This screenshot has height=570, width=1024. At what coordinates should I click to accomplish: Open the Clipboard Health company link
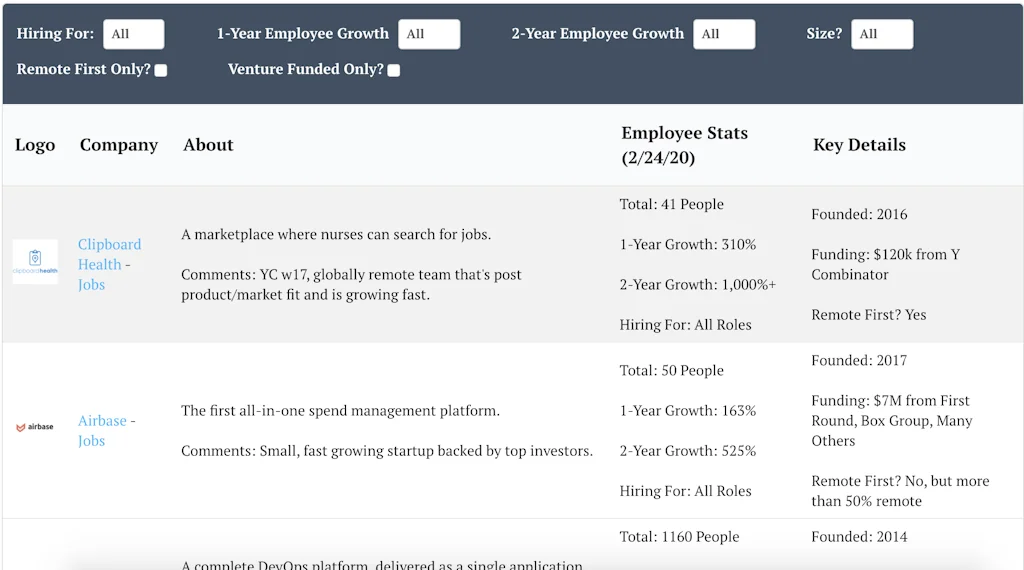click(x=109, y=254)
